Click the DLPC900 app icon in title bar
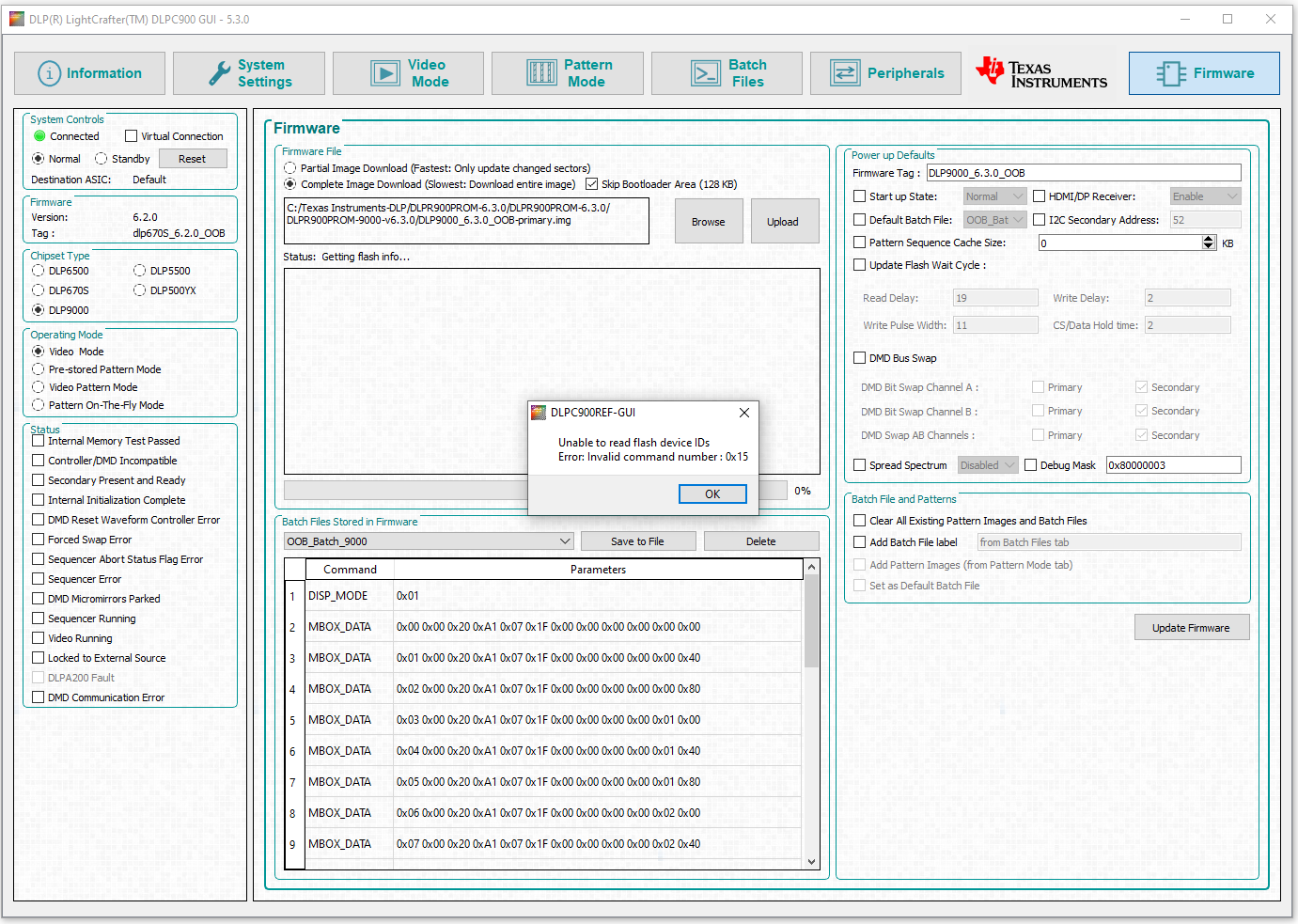 16,19
